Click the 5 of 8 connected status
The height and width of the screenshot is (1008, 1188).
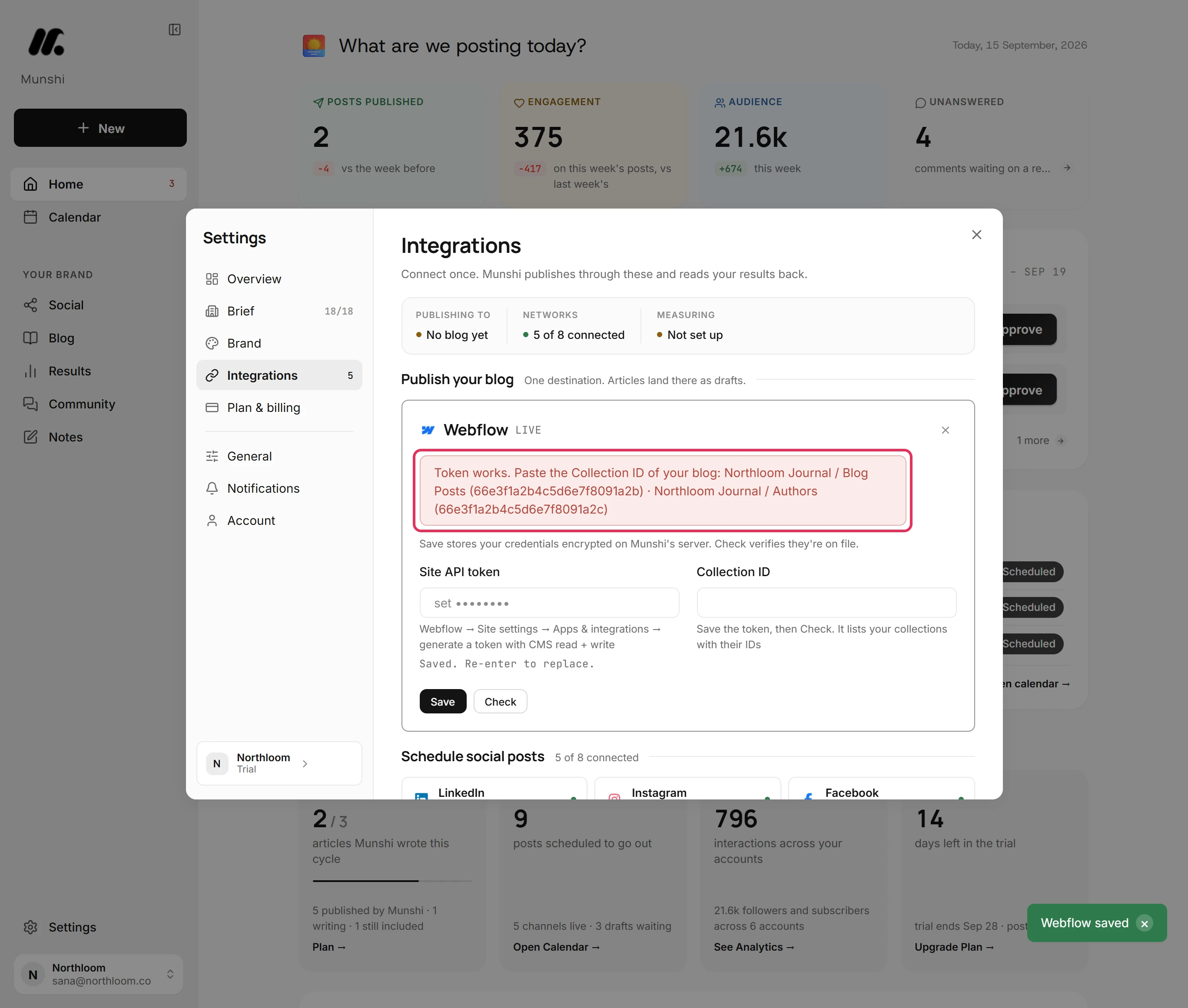574,335
